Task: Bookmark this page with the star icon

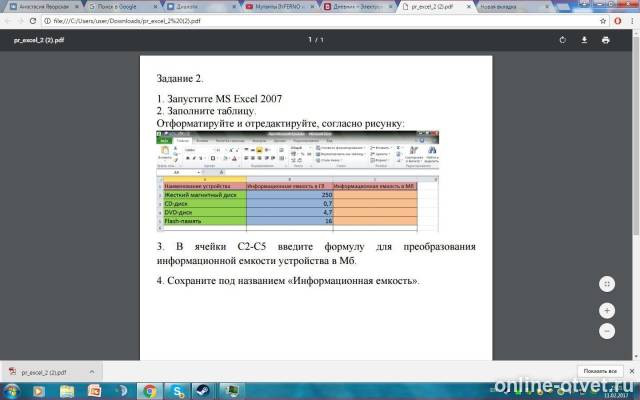Action: [603, 21]
